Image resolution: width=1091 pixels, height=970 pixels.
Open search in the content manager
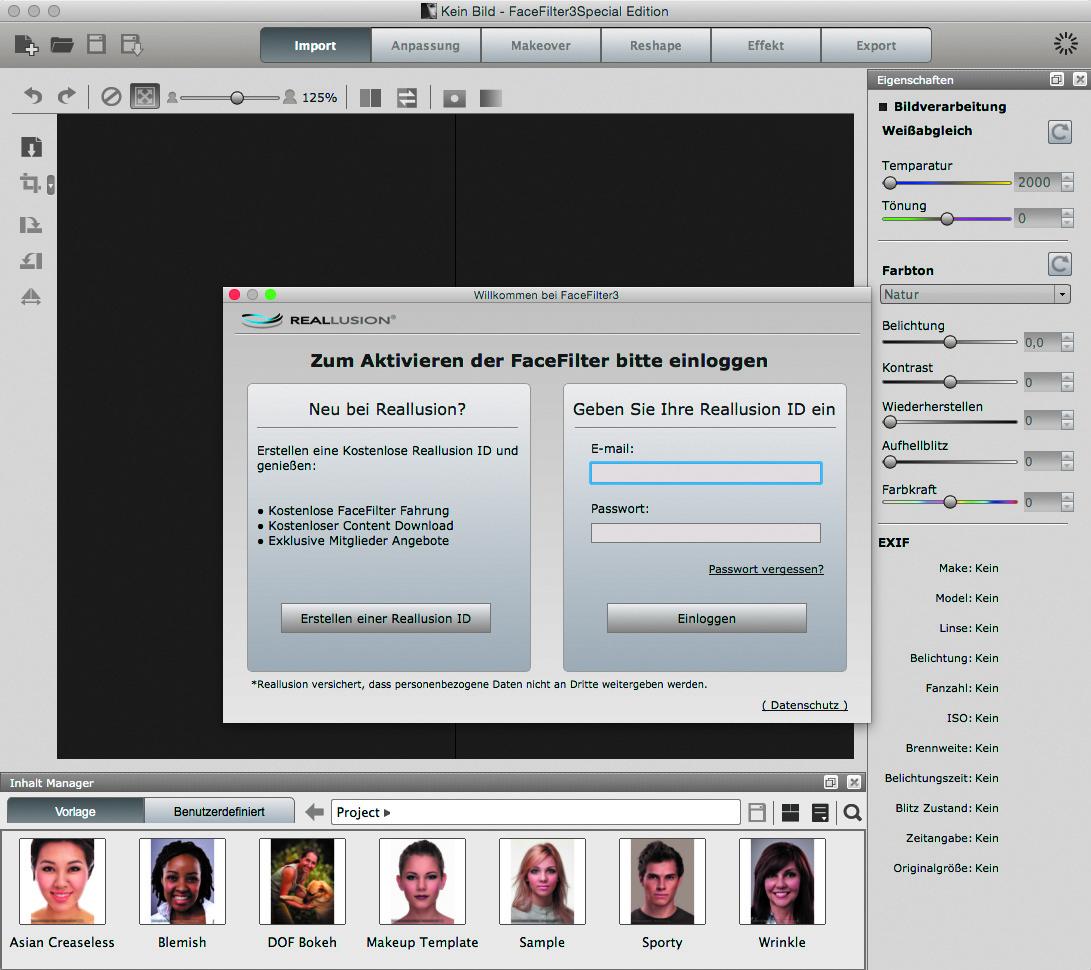coord(852,812)
